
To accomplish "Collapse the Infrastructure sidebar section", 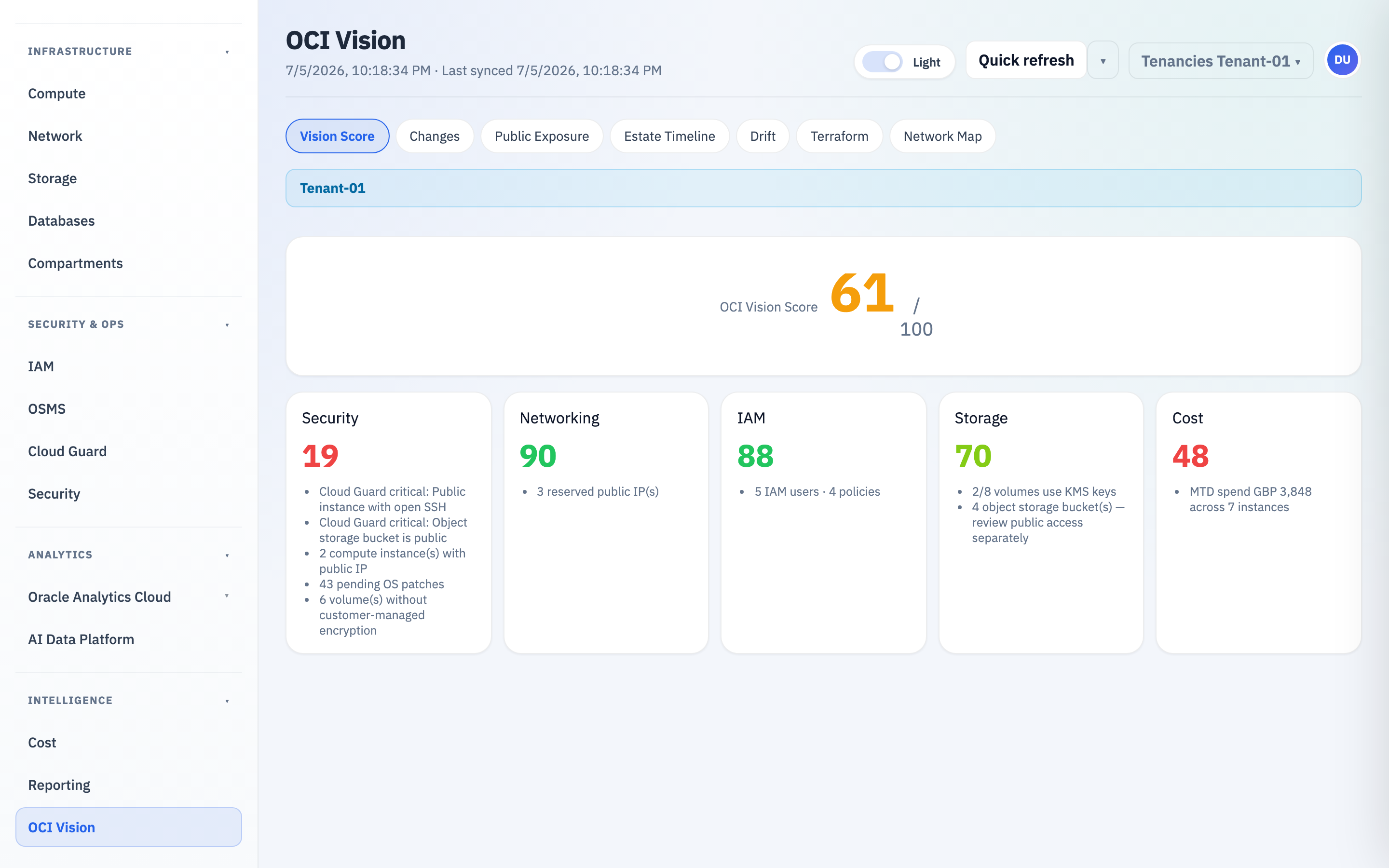I will point(227,52).
